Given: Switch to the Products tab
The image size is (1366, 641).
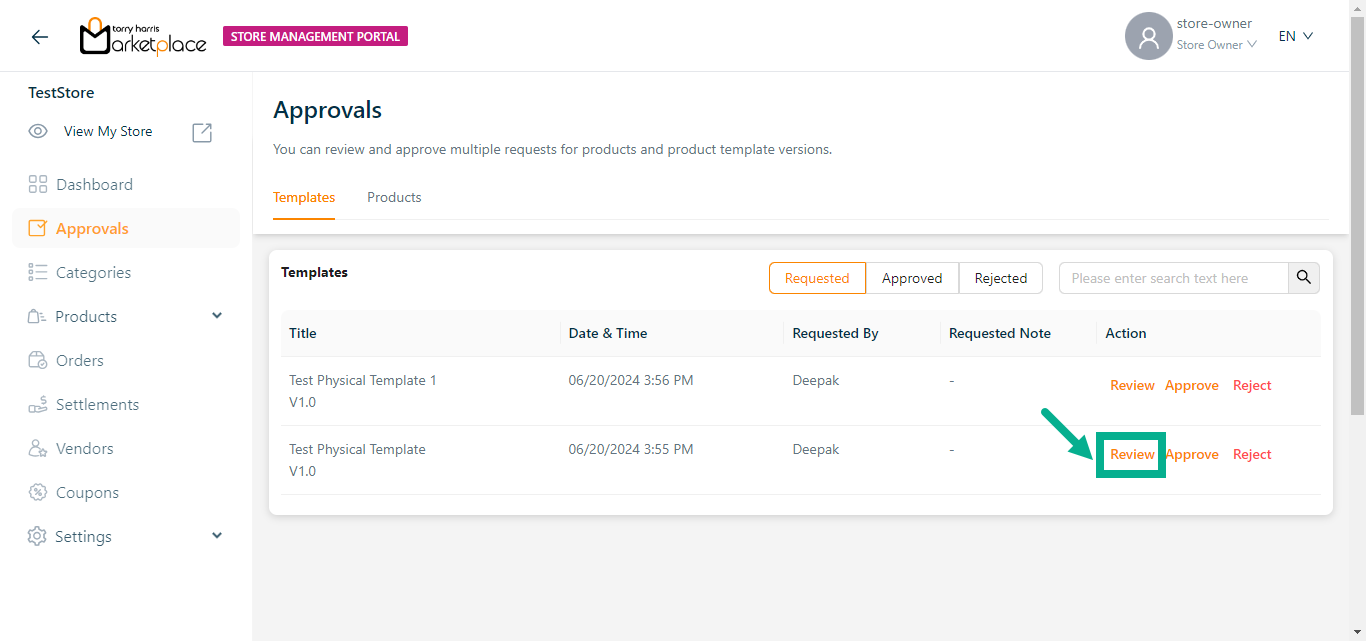Looking at the screenshot, I should [394, 197].
